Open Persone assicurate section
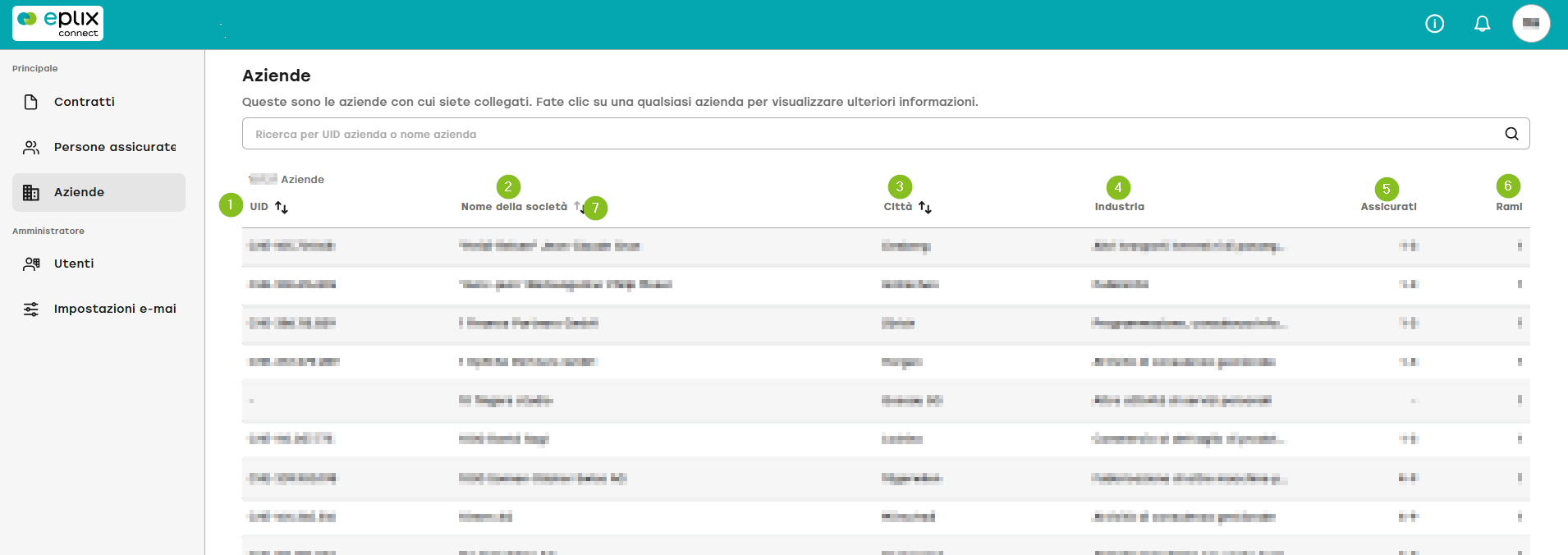This screenshot has width=1568, height=555. pos(99,147)
